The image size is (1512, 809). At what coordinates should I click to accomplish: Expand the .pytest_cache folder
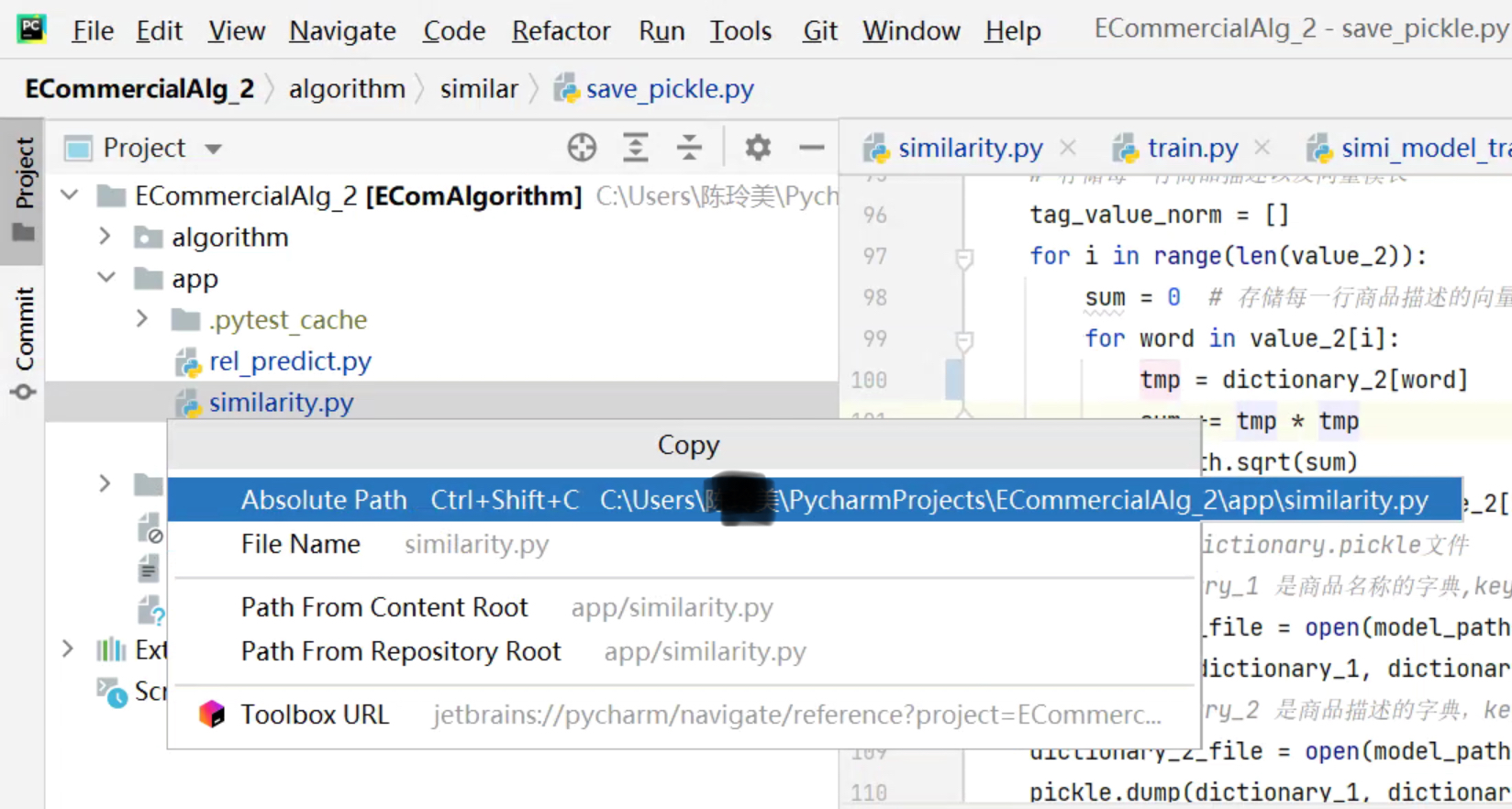point(142,319)
